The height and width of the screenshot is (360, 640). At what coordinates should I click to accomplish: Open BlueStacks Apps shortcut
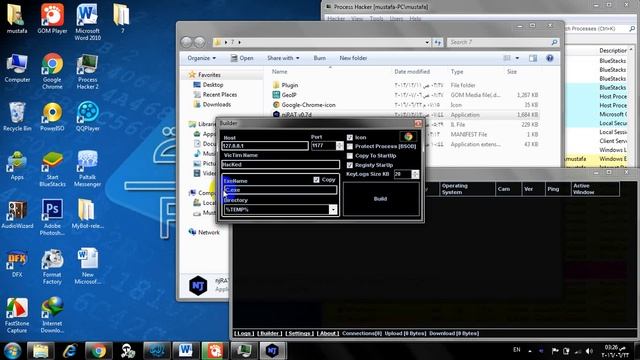tap(17, 165)
